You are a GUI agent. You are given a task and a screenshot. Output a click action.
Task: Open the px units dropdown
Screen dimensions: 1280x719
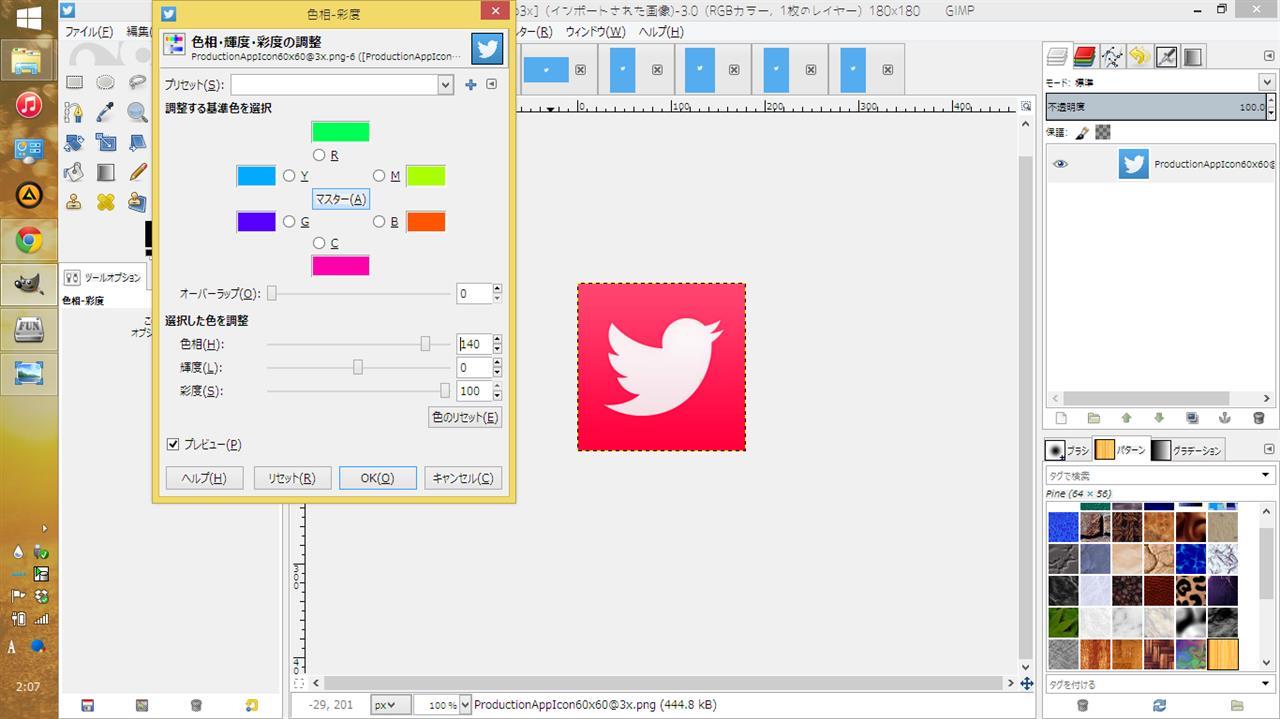pyautogui.click(x=390, y=705)
